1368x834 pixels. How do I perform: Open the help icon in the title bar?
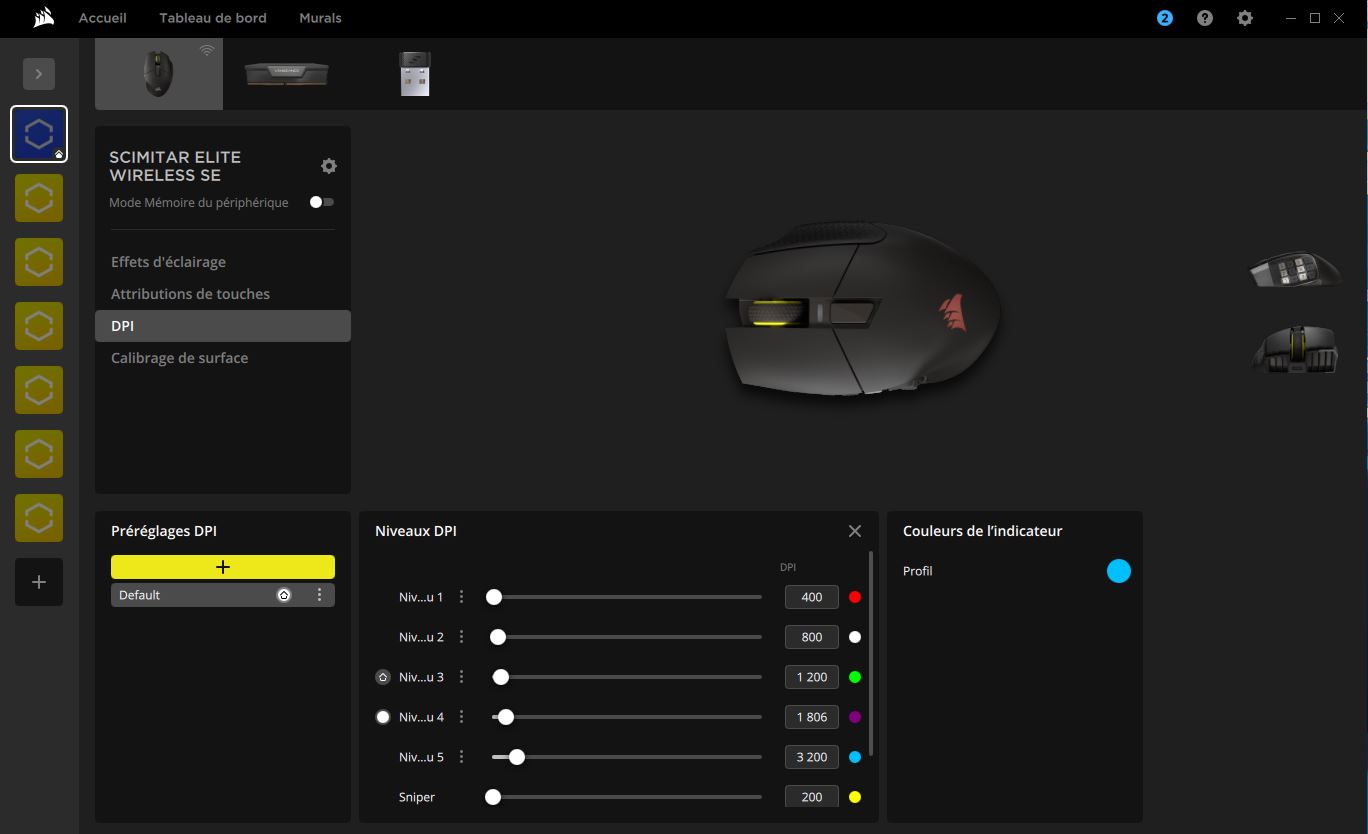(1204, 17)
